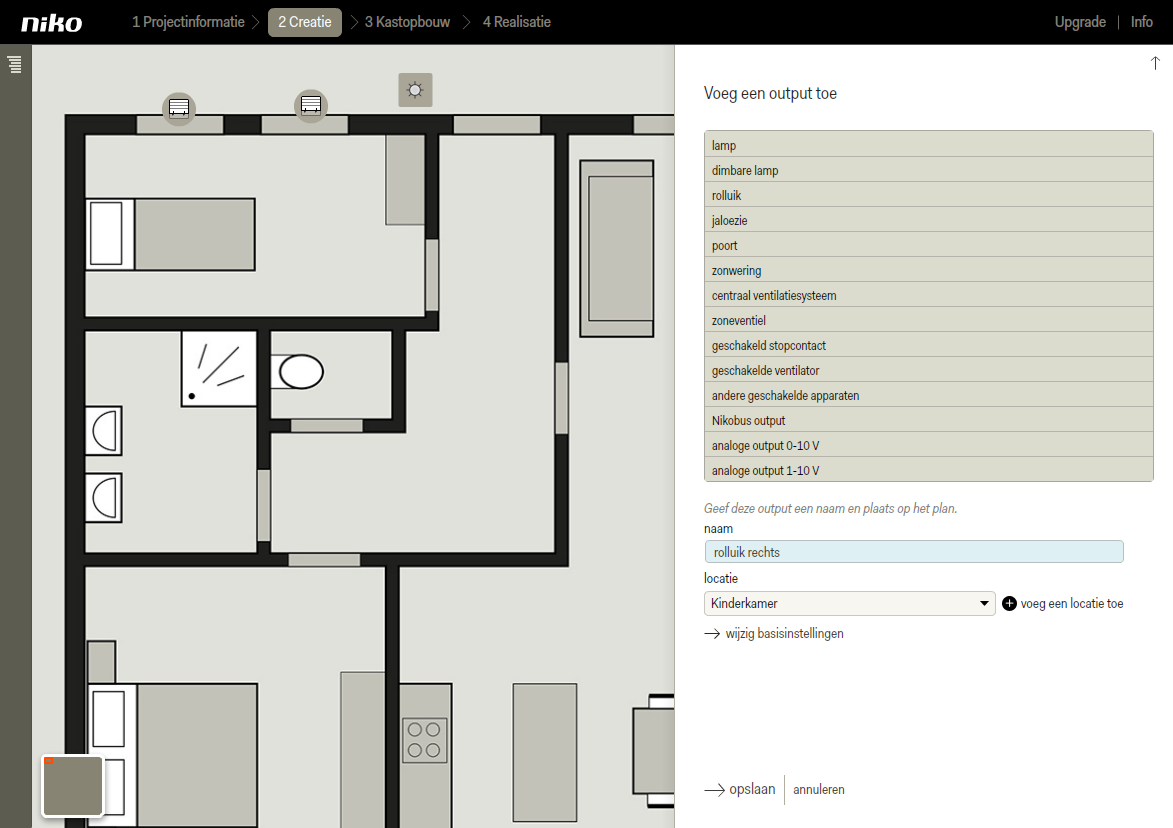Image resolution: width=1173 pixels, height=828 pixels.
Task: Click the plus icon to add a location
Action: pos(1009,604)
